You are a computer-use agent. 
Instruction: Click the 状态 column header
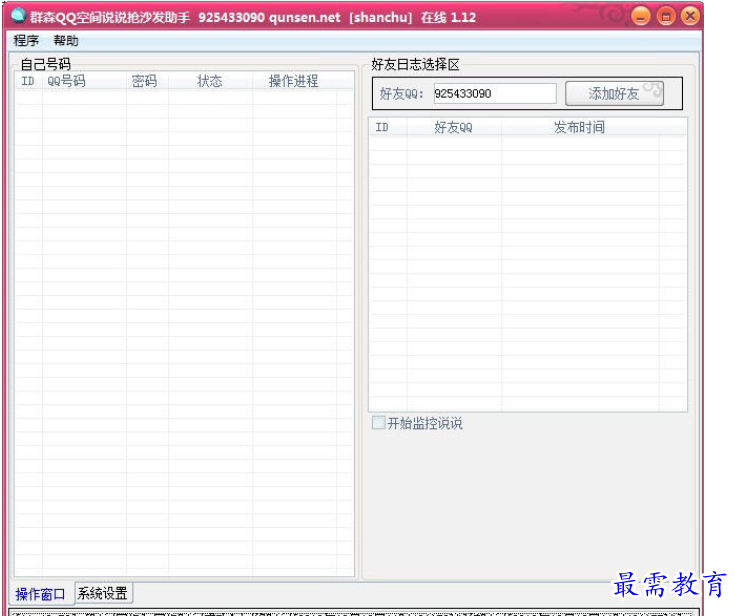[x=210, y=81]
